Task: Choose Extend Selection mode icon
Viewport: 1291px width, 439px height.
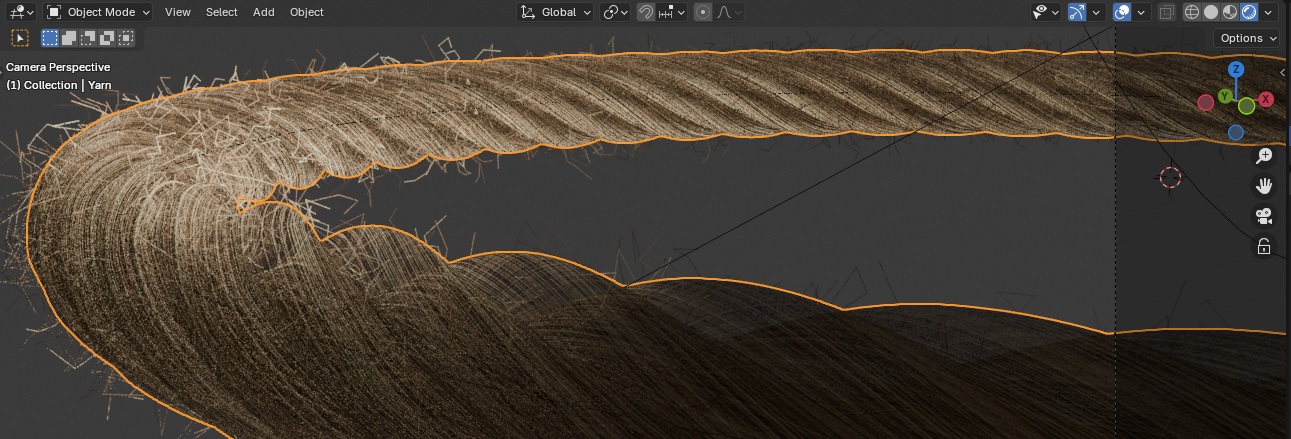Action: 69,38
